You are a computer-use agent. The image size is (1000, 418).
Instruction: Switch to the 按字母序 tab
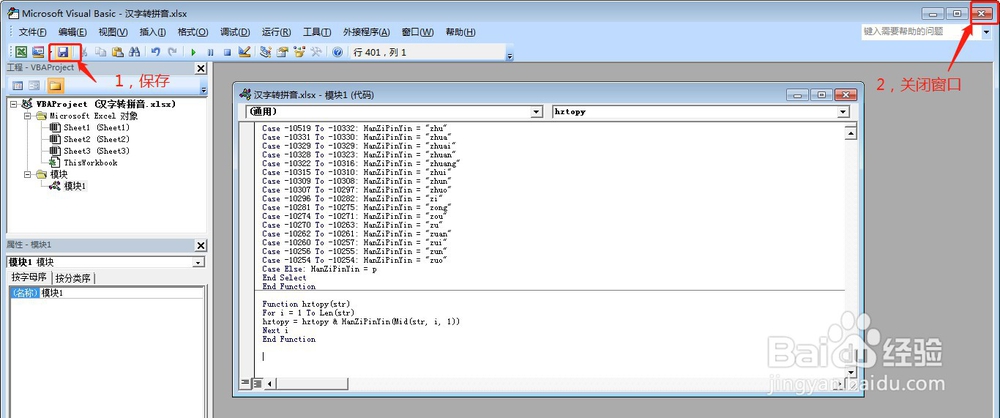click(28, 278)
